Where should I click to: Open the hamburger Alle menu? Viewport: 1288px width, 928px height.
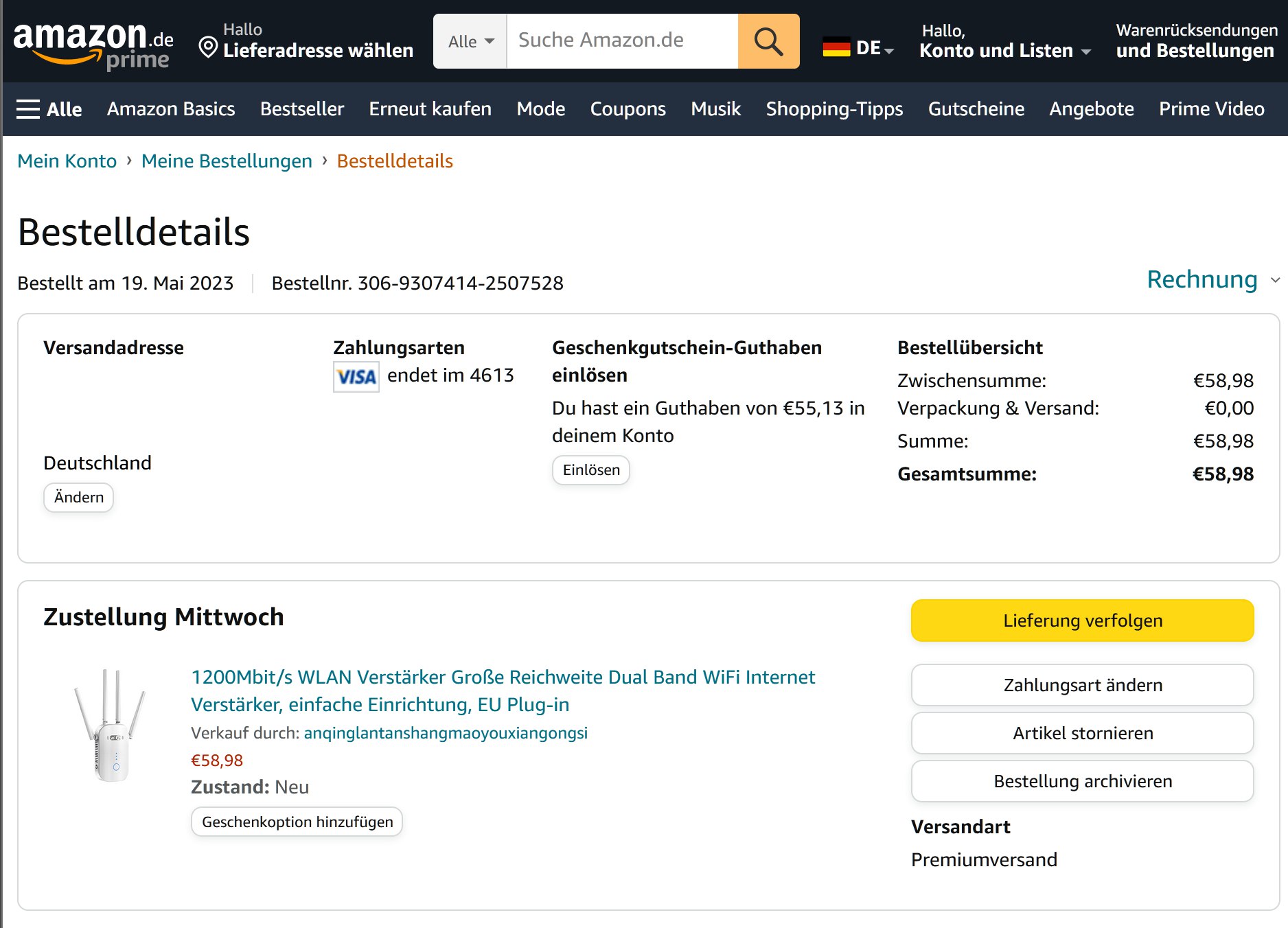[x=49, y=109]
